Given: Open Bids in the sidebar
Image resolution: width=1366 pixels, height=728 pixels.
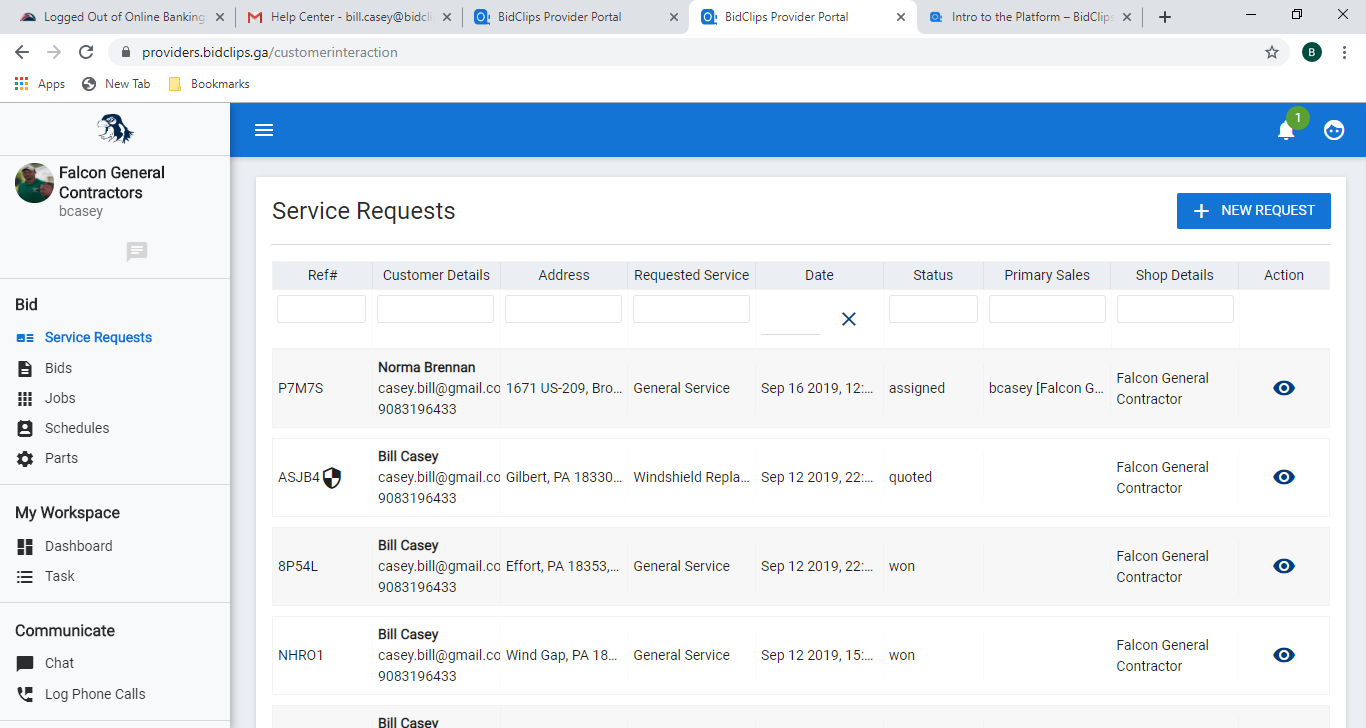Looking at the screenshot, I should [x=58, y=368].
